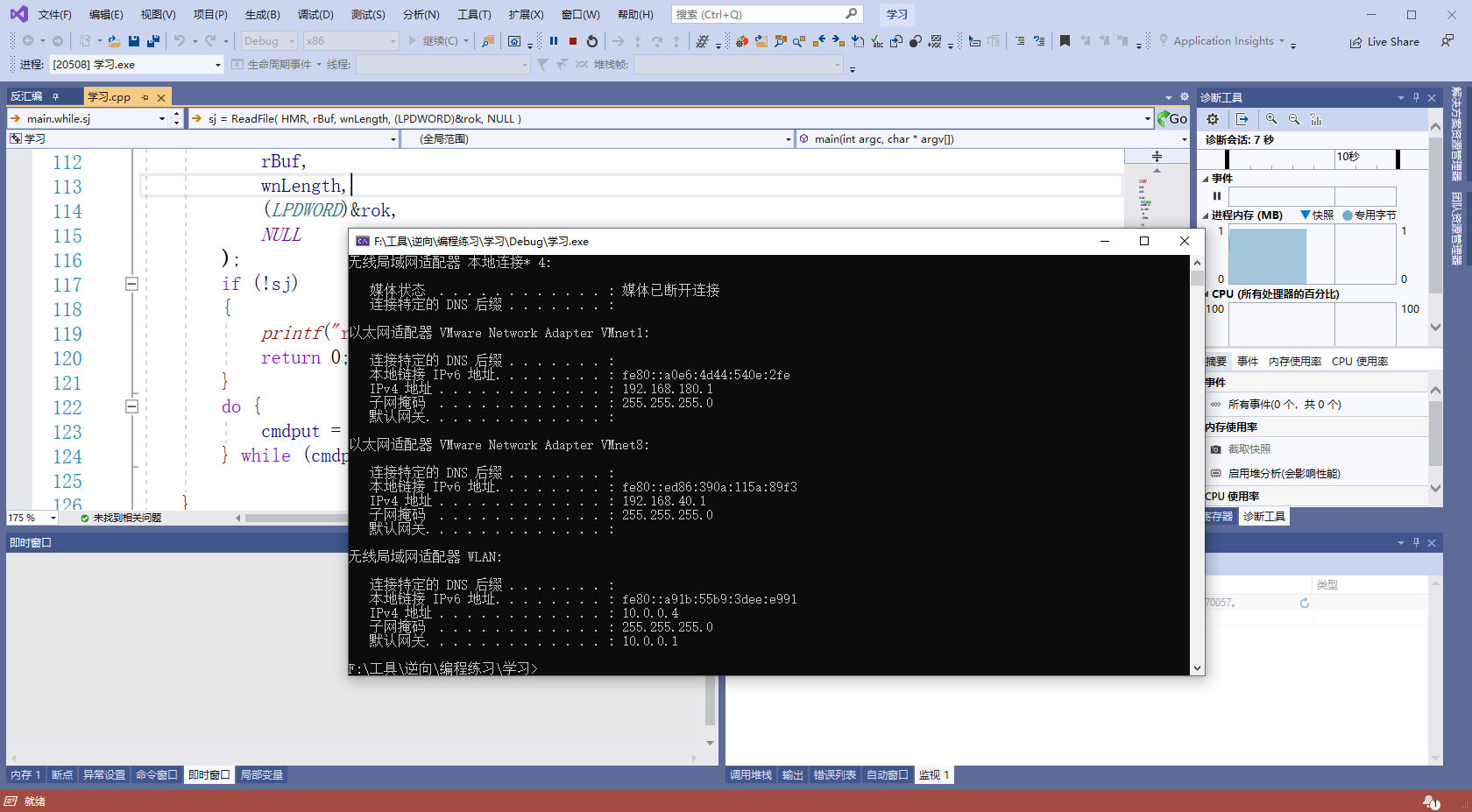The image size is (1472, 812).
Task: Open the (全局范围) scope dropdown
Action: [x=598, y=139]
